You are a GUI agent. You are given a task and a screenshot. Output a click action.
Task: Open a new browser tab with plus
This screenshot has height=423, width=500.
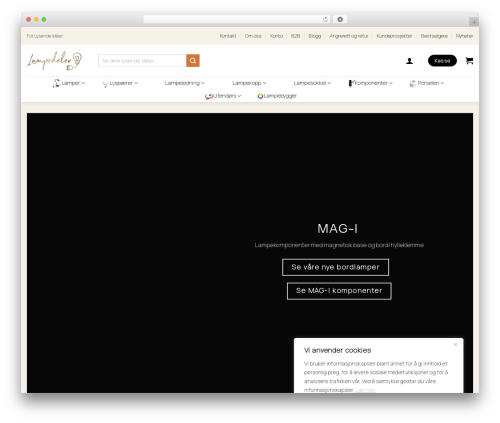click(x=474, y=22)
